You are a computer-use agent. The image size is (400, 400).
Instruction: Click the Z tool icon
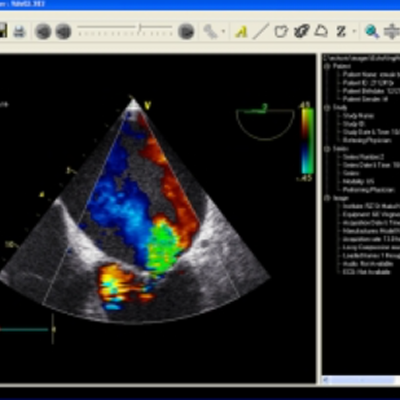(341, 31)
